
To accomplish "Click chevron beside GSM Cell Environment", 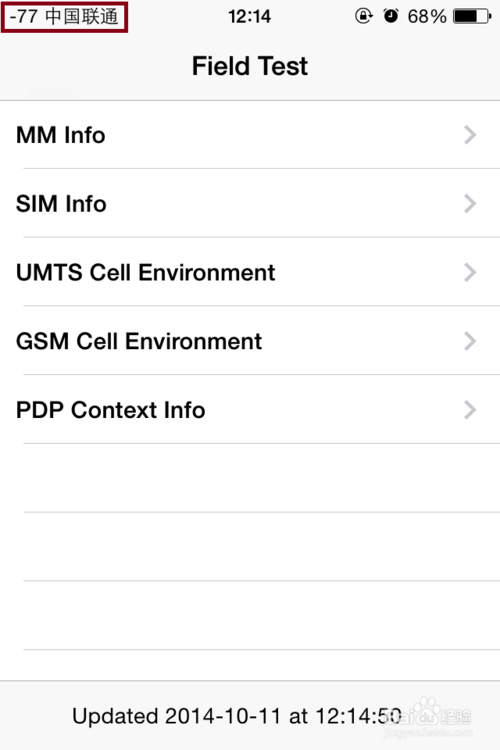I will point(470,342).
